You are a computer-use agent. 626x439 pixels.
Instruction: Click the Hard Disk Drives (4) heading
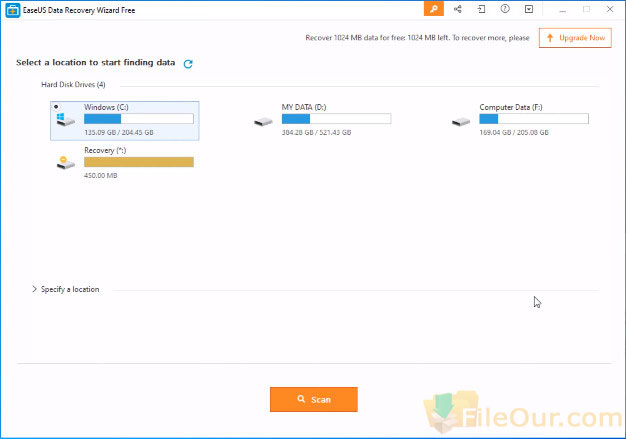(73, 85)
